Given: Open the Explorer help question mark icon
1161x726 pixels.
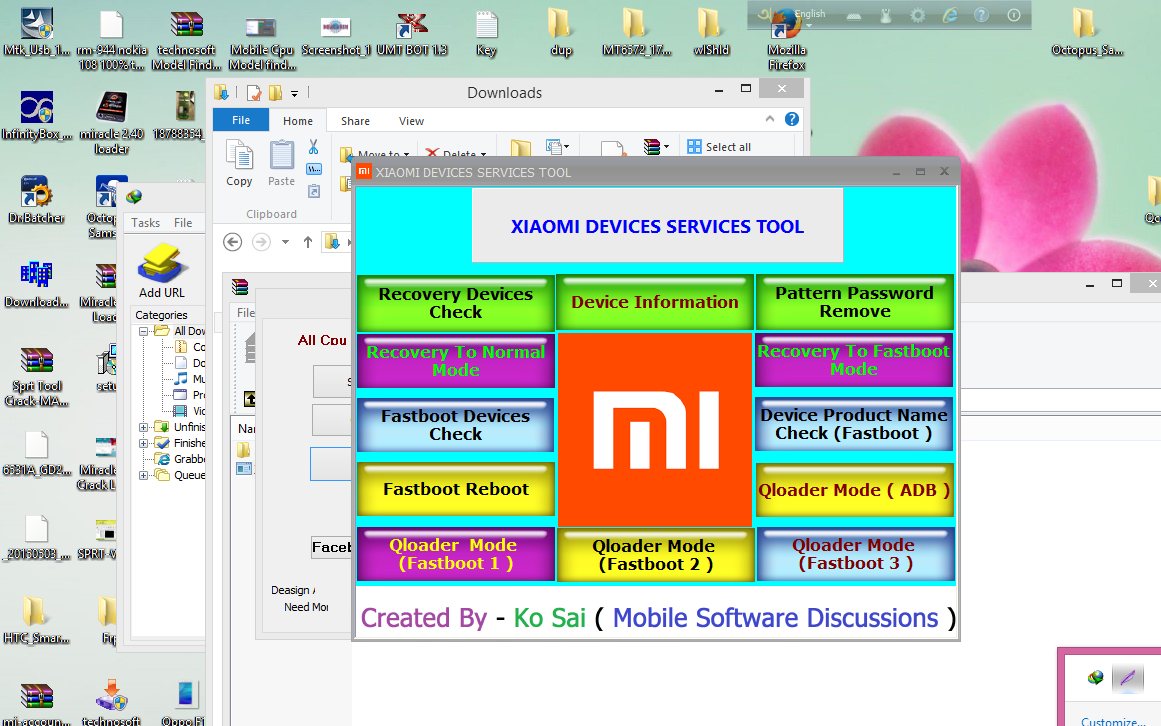Looking at the screenshot, I should [792, 119].
